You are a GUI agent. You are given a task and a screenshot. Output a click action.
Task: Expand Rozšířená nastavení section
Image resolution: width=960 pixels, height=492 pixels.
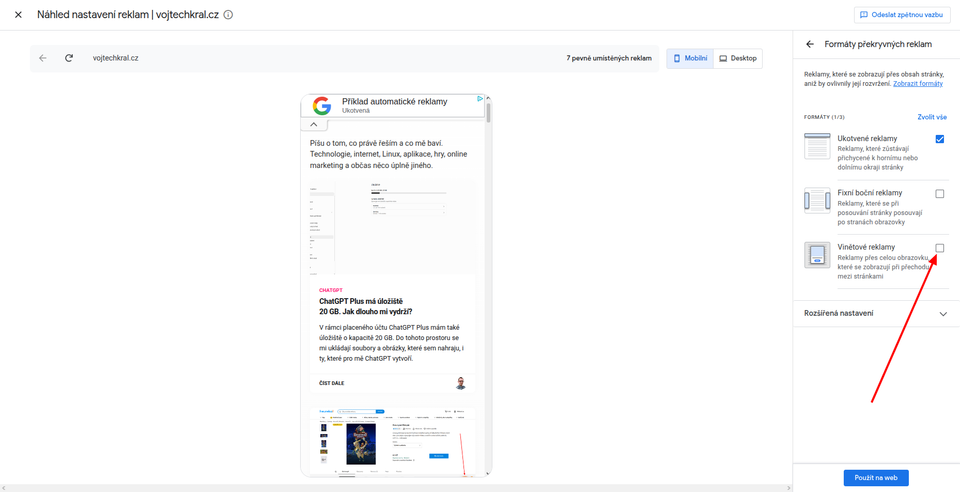coord(876,313)
